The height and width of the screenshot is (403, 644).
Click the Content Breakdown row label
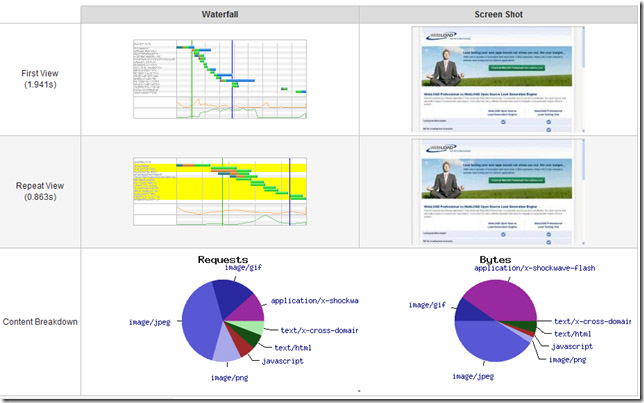40,322
